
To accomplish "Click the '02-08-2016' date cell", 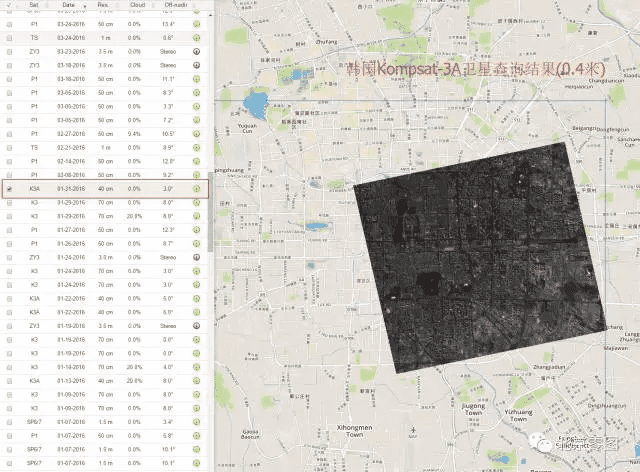I will (x=71, y=175).
